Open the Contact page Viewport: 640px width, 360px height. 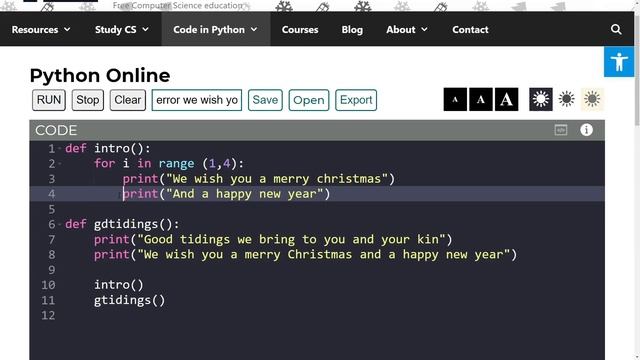click(470, 29)
